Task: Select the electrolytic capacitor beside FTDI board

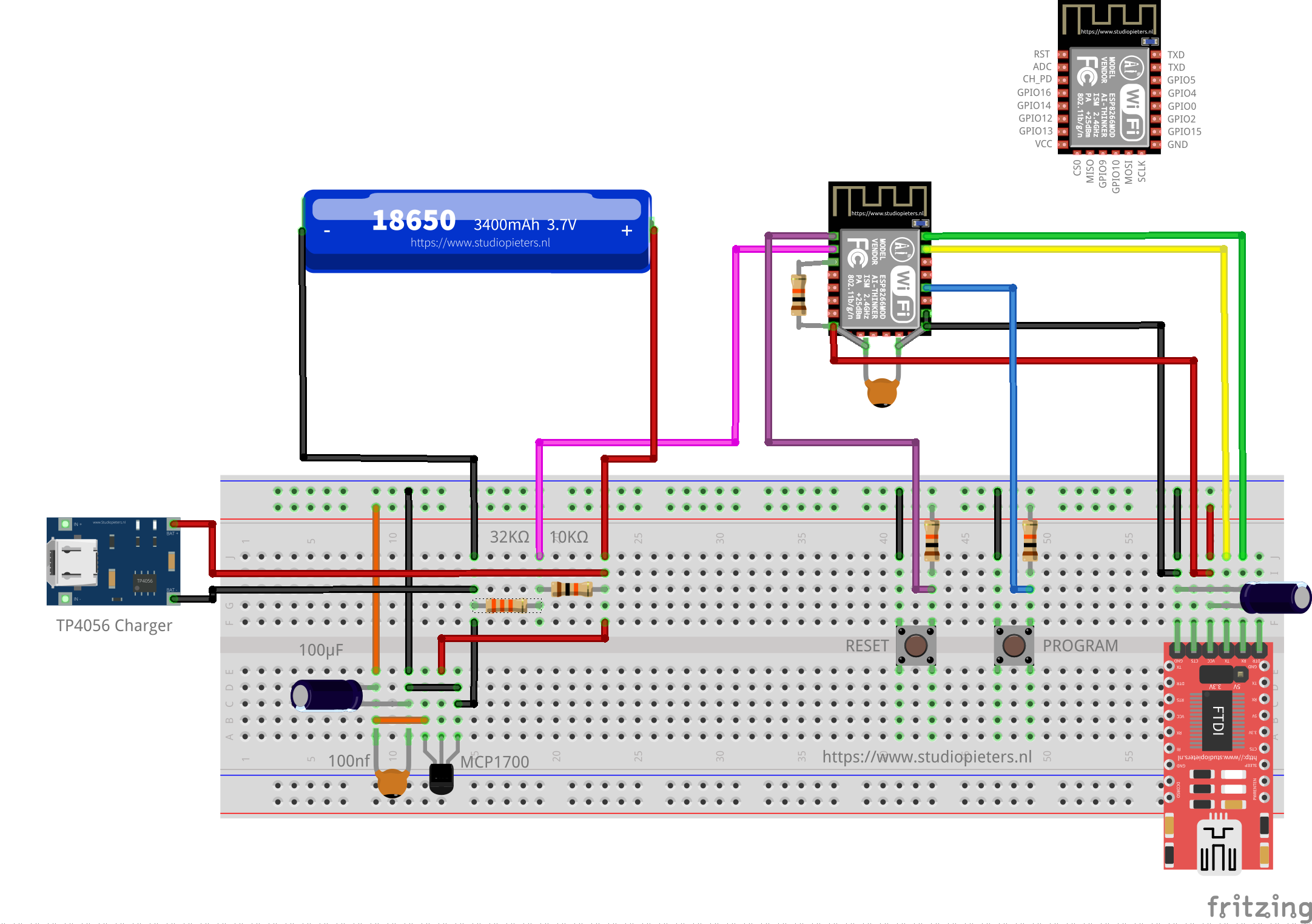Action: click(x=1275, y=597)
